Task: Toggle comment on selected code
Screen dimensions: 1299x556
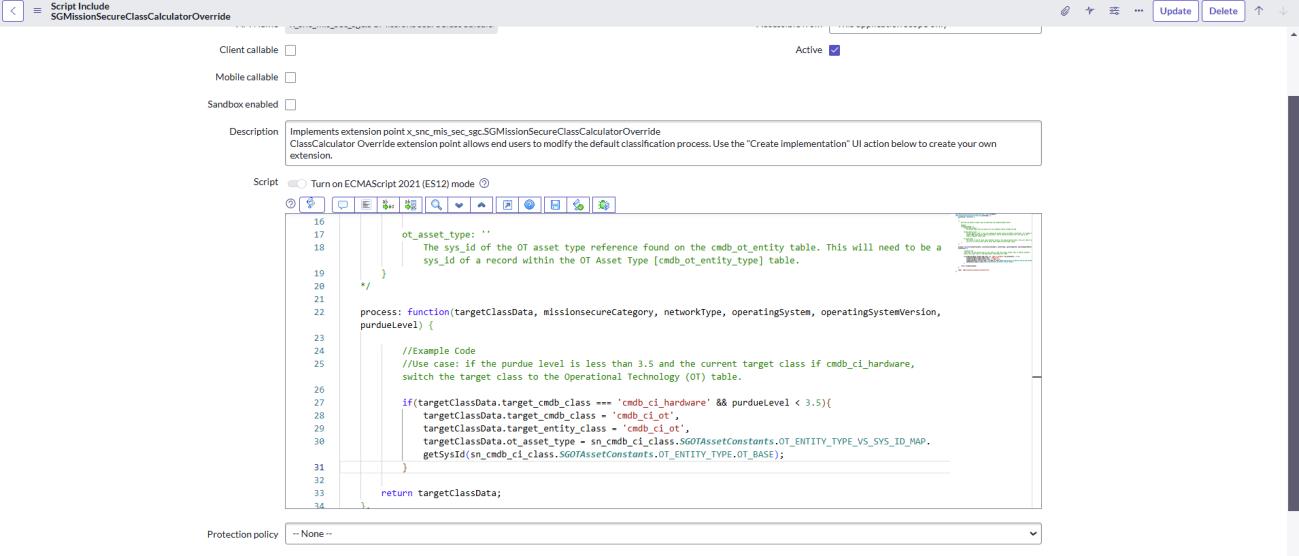Action: [343, 203]
